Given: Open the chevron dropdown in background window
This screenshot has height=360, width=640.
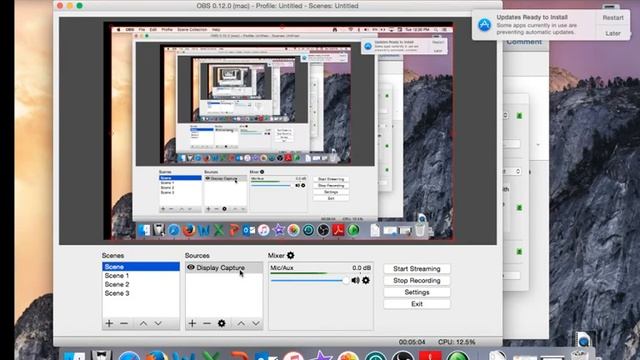Looking at the screenshot, I should pos(538,145).
